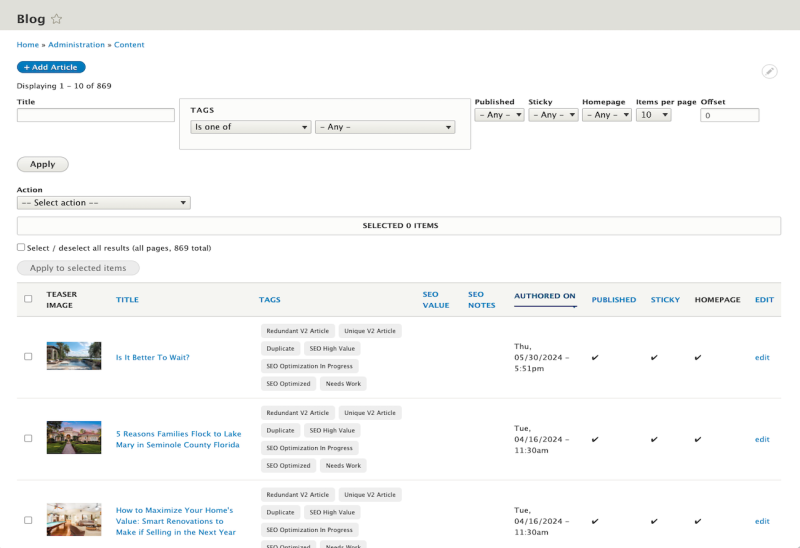Image resolution: width=800 pixels, height=548 pixels.
Task: Click edit link for How to Maximize row
Action: point(762,521)
